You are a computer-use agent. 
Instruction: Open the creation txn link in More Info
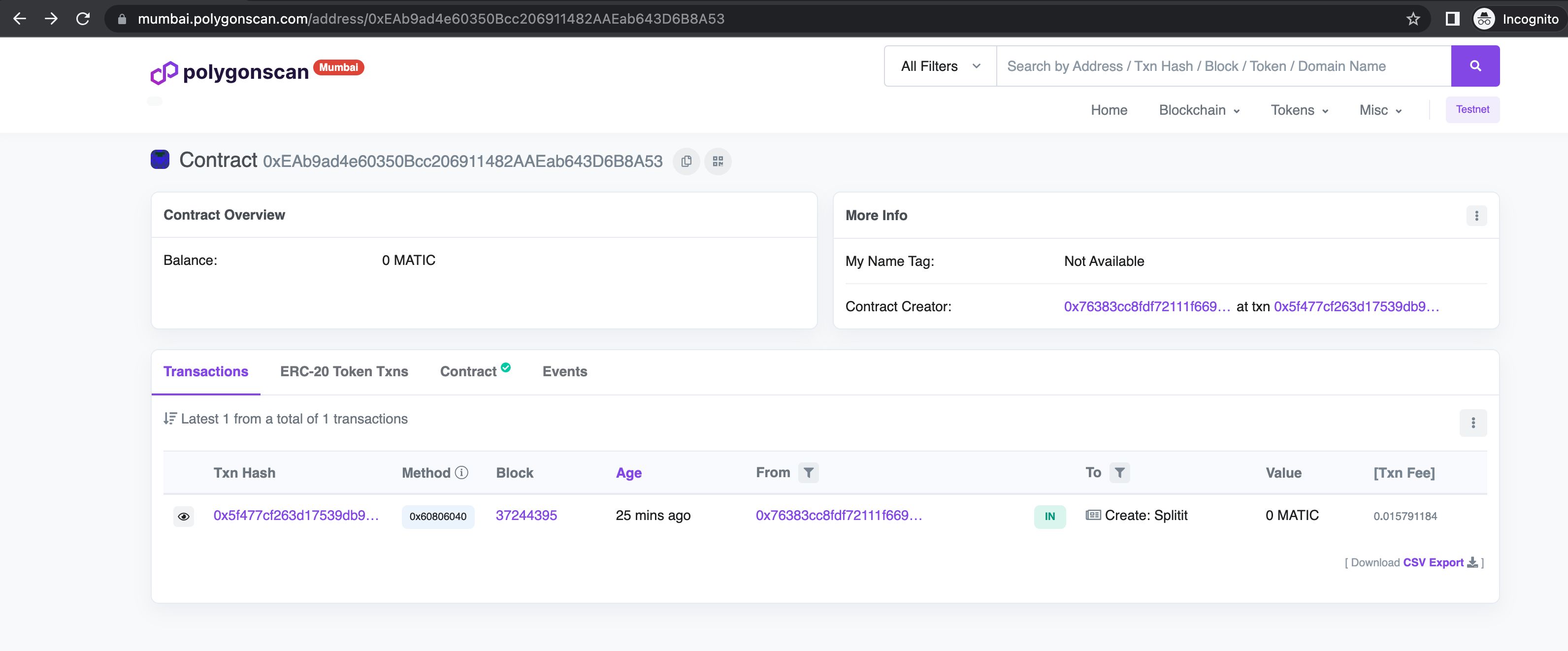point(1356,306)
